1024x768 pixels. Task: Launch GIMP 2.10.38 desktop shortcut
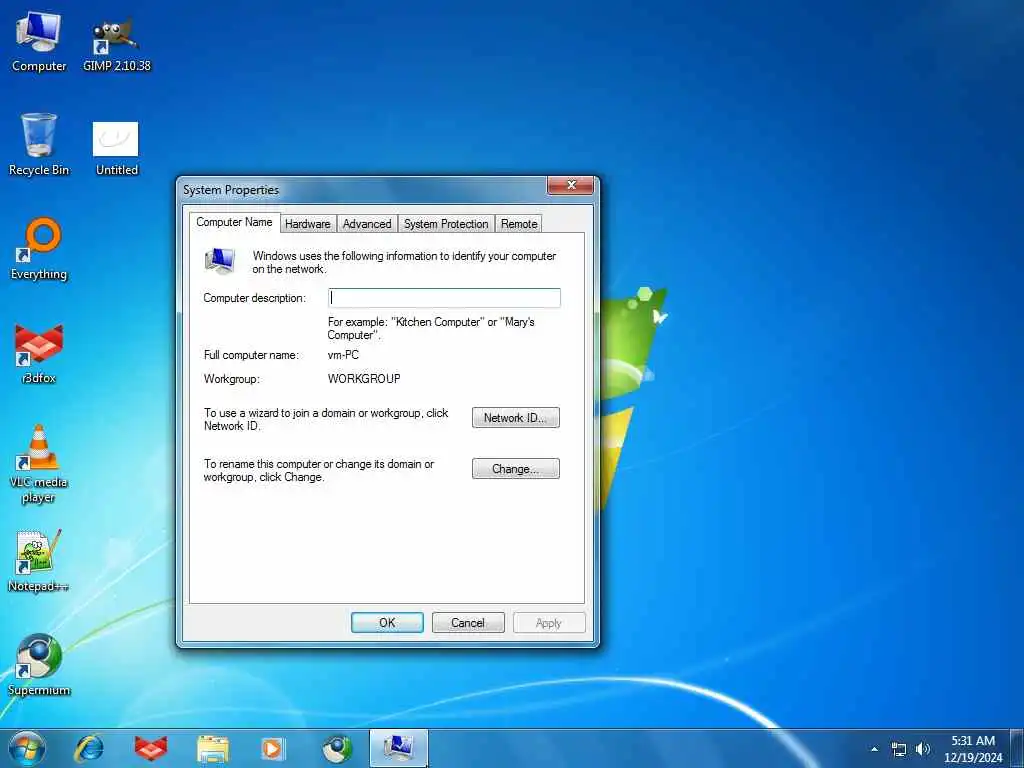point(116,43)
